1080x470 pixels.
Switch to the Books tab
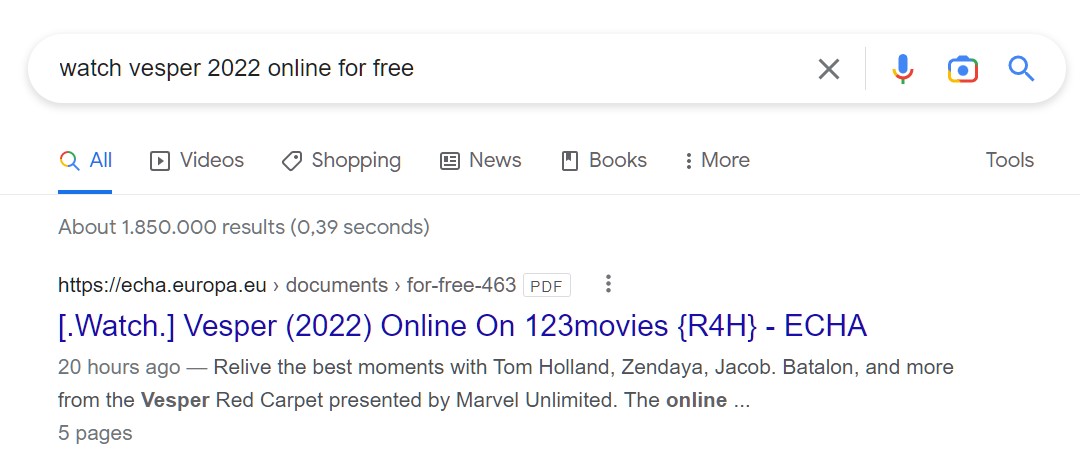[604, 161]
